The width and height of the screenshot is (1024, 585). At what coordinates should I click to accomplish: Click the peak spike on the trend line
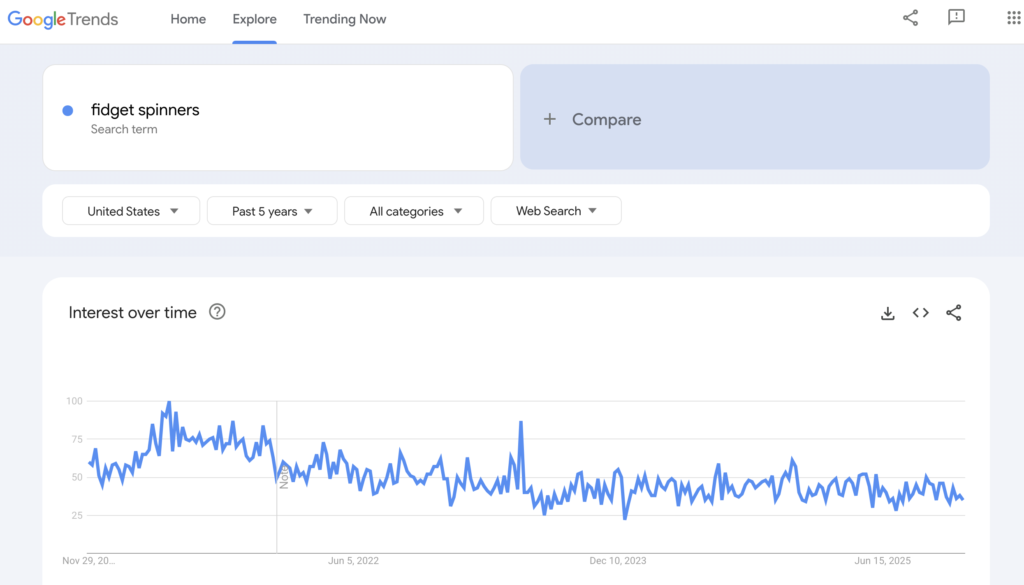click(x=168, y=400)
